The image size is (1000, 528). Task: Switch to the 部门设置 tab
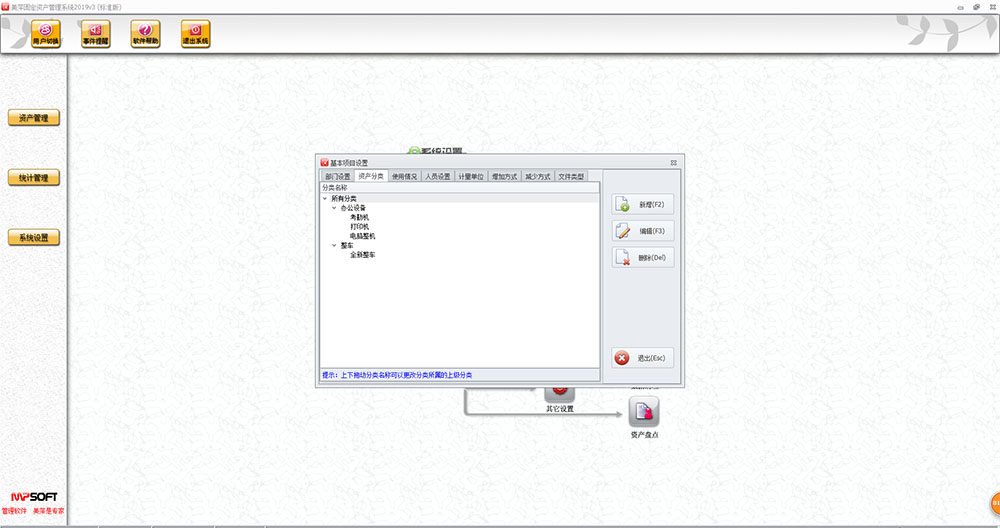[x=337, y=176]
